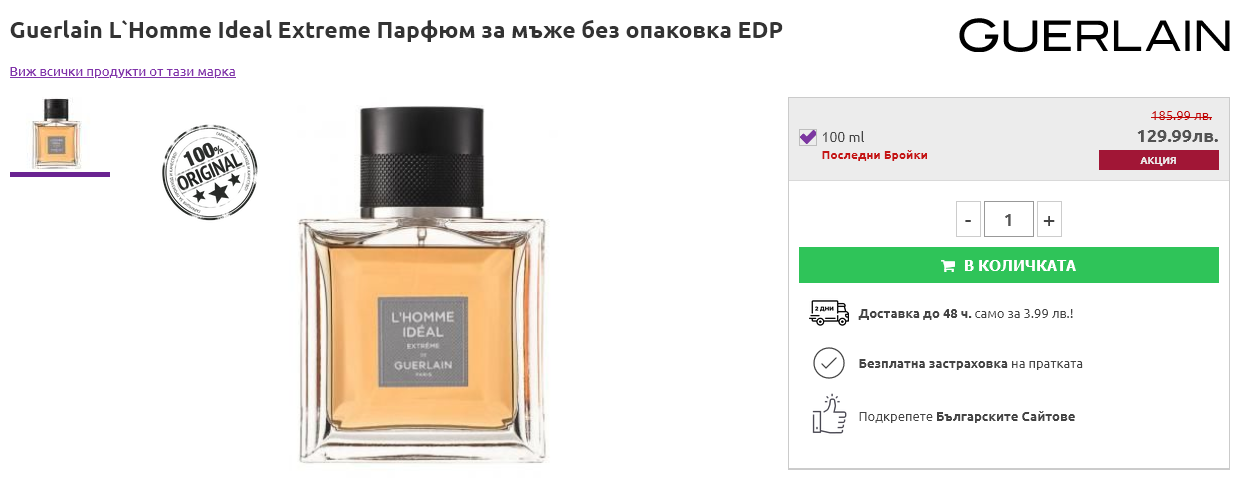Click the circled checkmark insurance icon
The height and width of the screenshot is (479, 1252).
(828, 363)
